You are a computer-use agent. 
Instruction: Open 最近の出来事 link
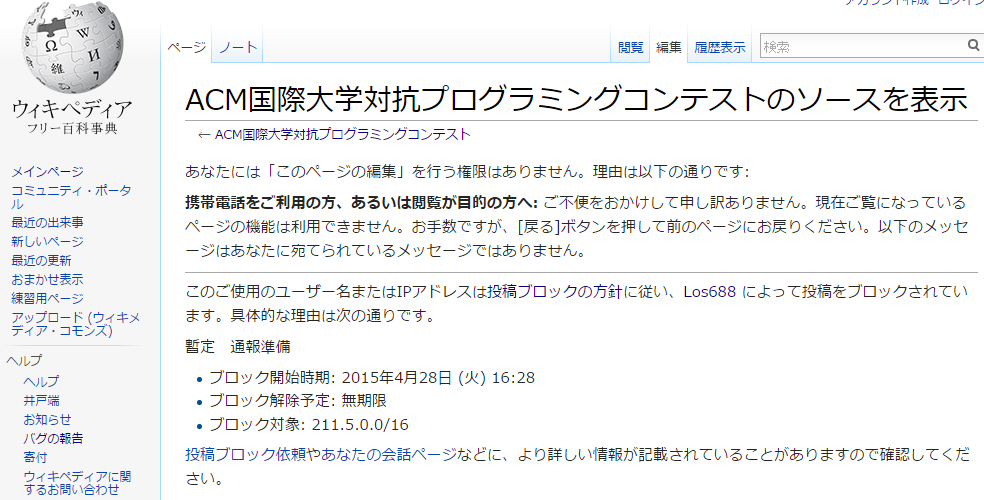pyautogui.click(x=47, y=223)
